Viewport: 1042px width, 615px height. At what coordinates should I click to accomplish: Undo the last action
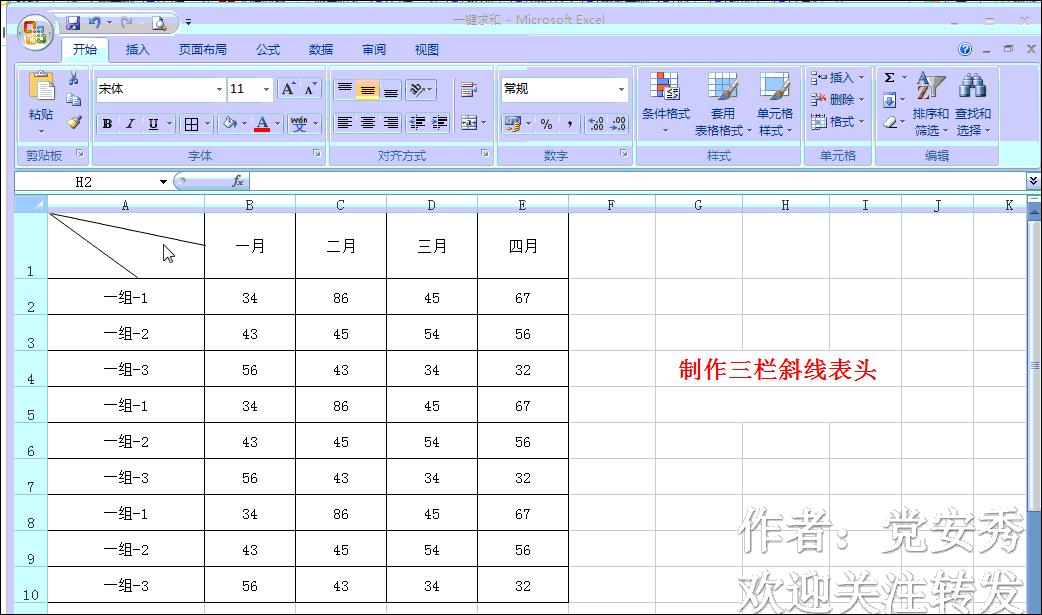(95, 23)
